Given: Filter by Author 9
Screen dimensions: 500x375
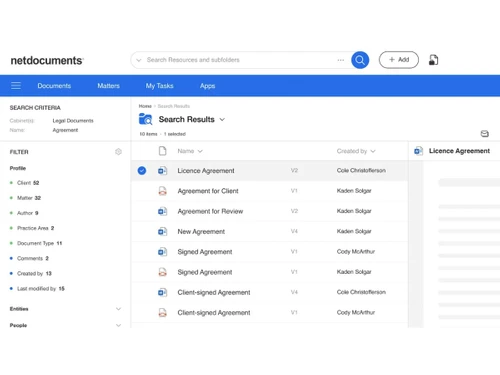Looking at the screenshot, I should pos(28,213).
